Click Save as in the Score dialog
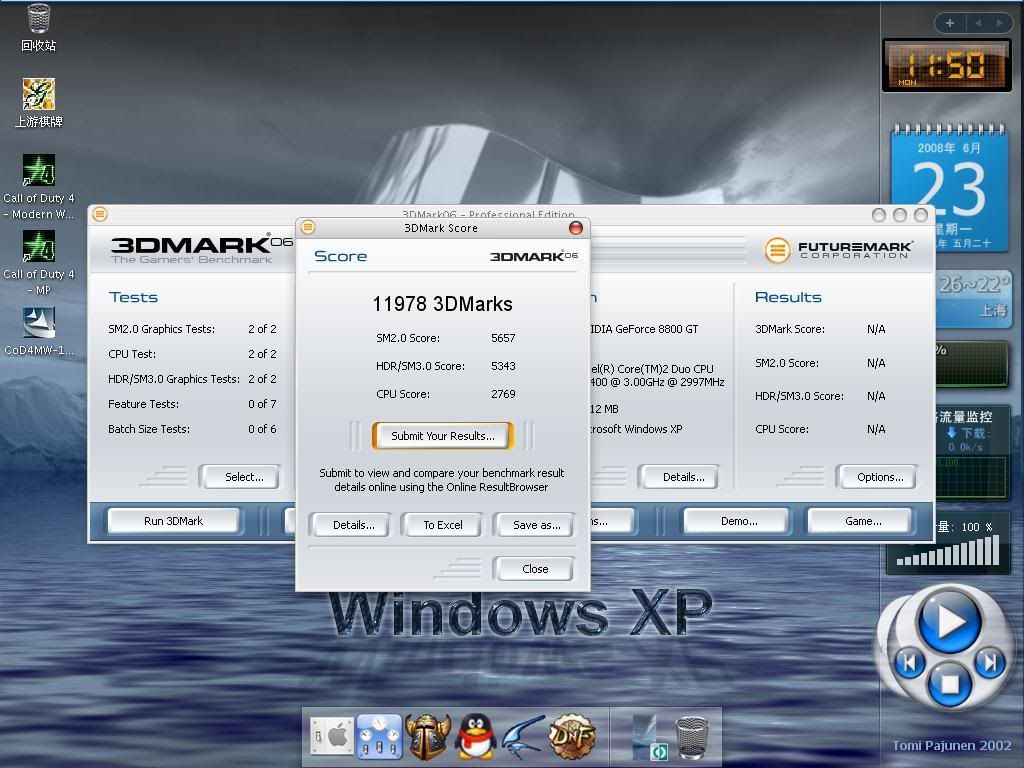The height and width of the screenshot is (768, 1024). tap(536, 525)
